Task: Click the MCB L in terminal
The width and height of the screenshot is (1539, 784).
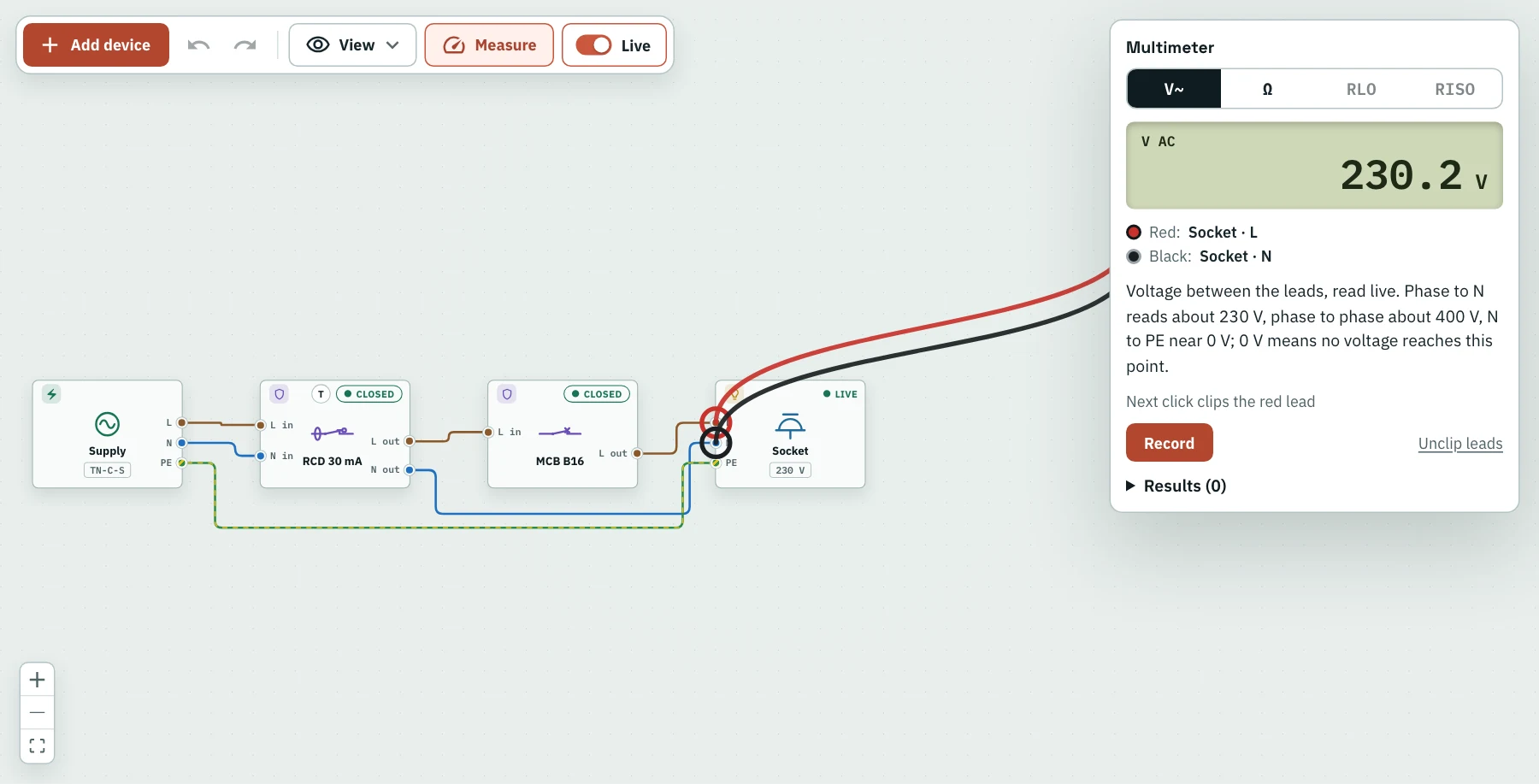Action: (488, 432)
